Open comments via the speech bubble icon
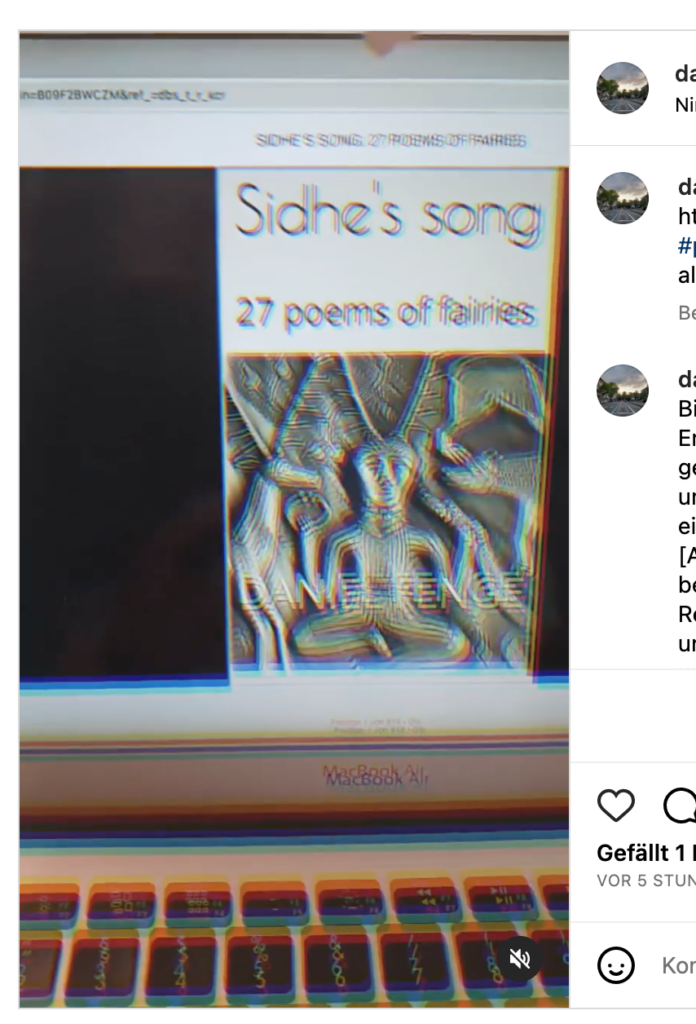The image size is (696, 1024). tap(680, 805)
